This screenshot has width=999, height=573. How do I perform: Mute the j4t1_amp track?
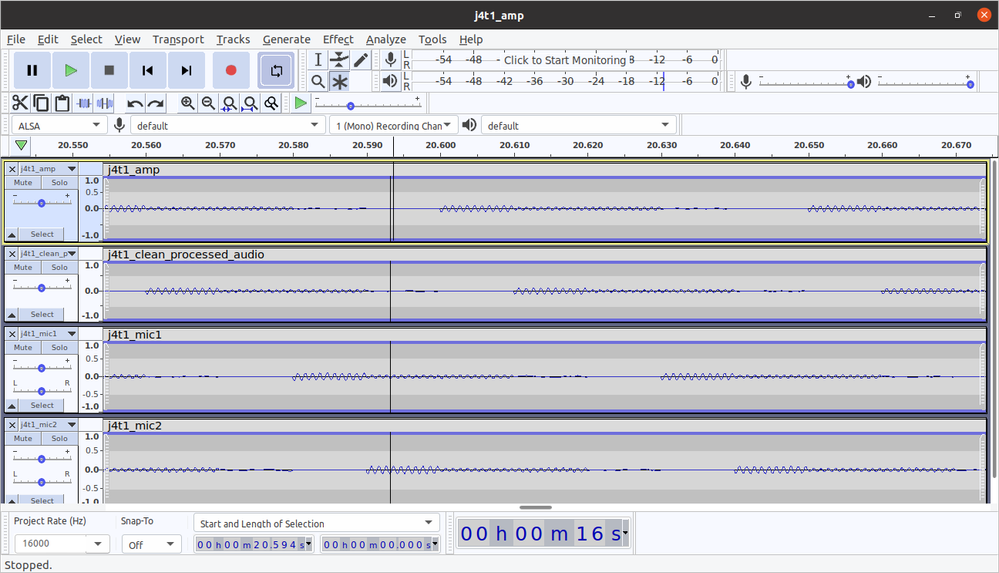(23, 182)
